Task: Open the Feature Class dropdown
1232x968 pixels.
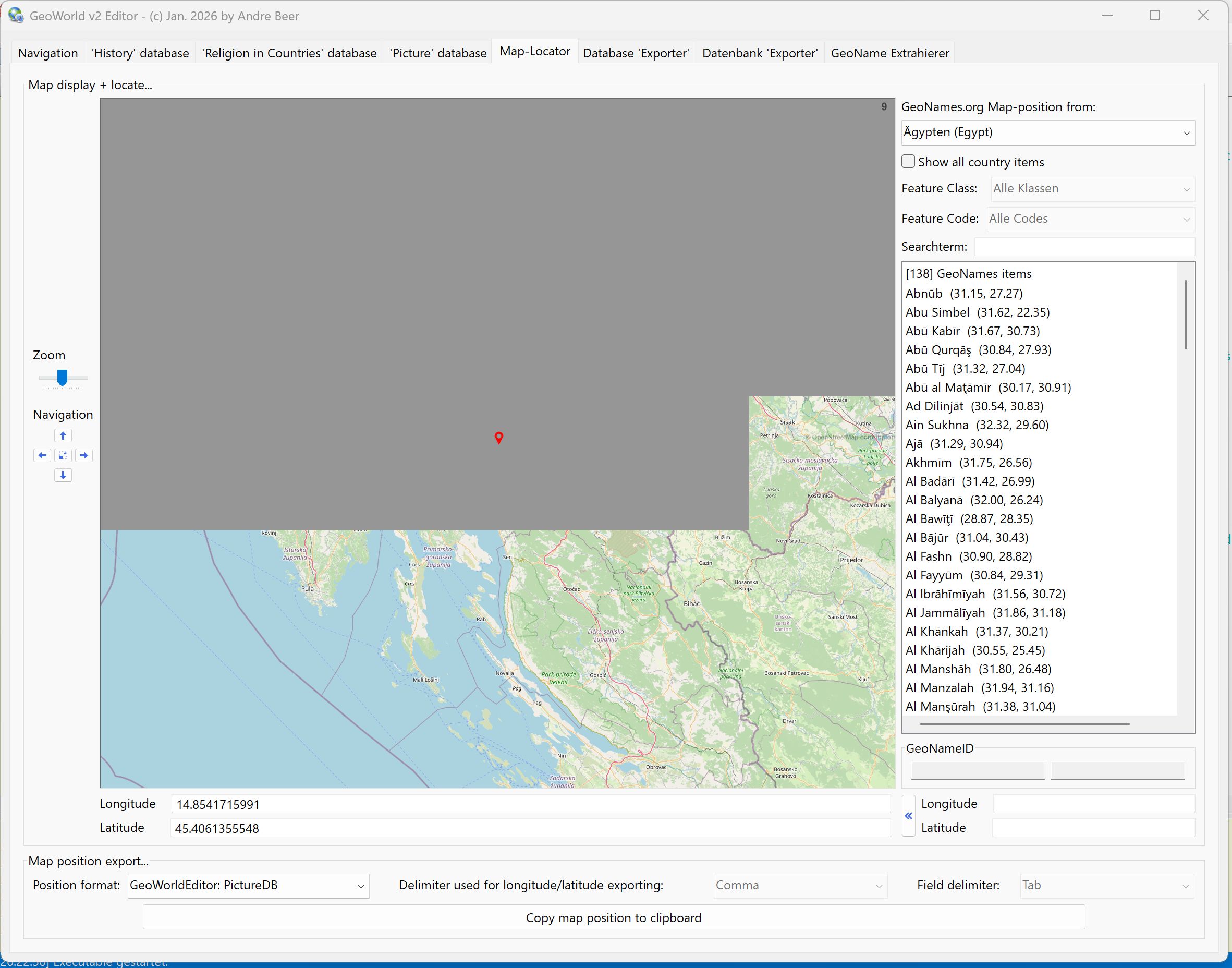Action: (1093, 189)
